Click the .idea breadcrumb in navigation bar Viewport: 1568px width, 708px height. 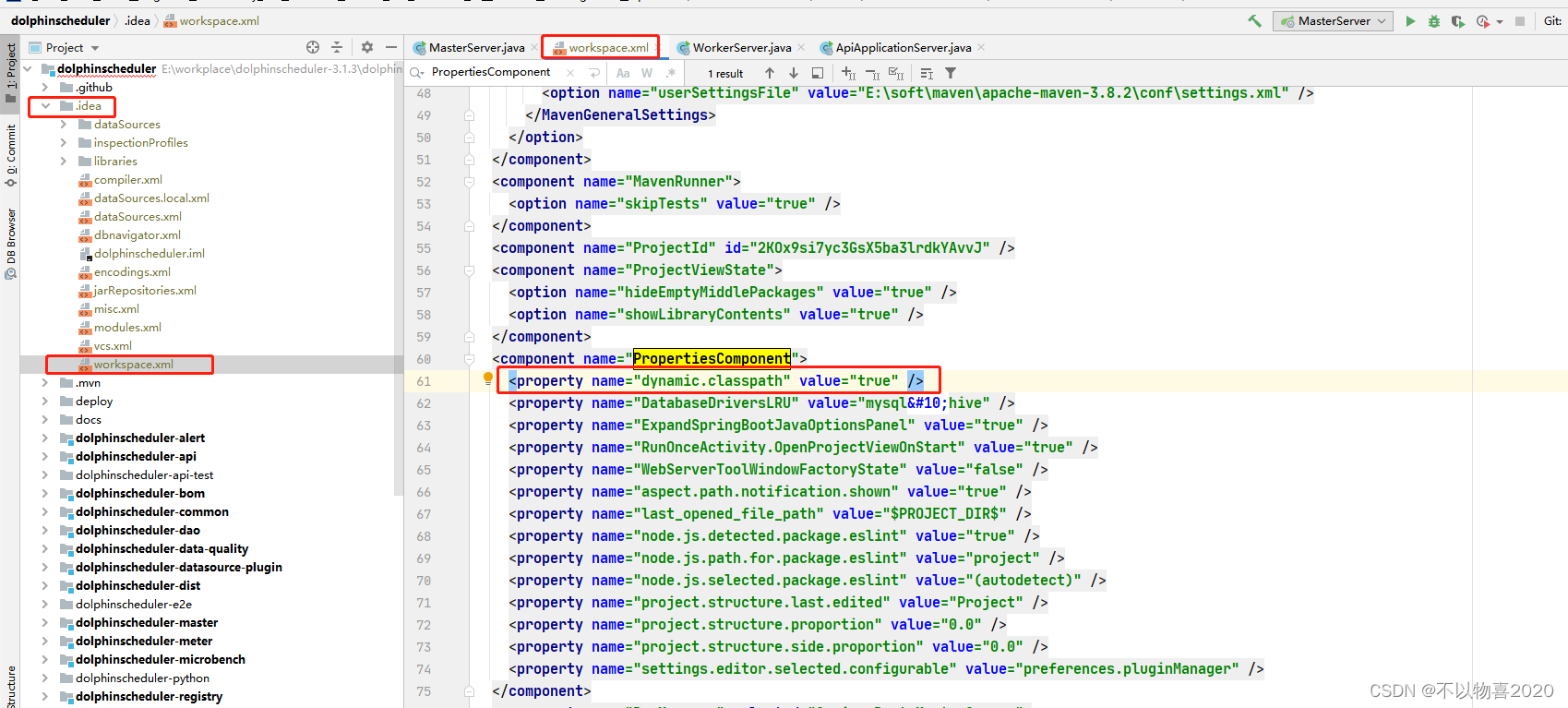(x=138, y=20)
